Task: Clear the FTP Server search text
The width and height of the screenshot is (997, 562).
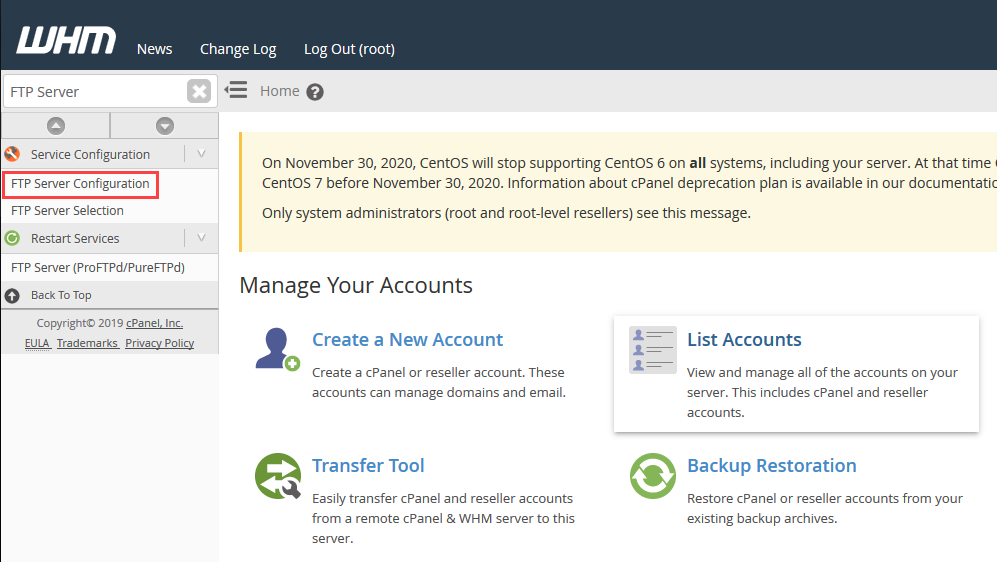Action: coord(199,92)
